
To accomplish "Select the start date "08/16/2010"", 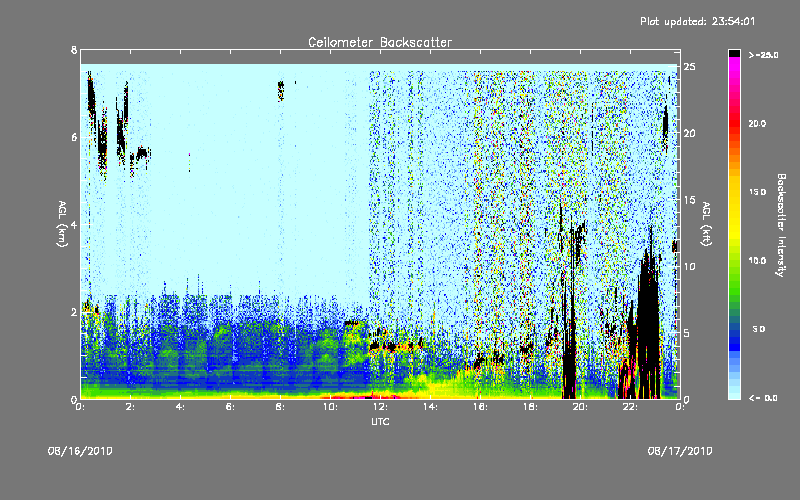I will click(x=80, y=451).
